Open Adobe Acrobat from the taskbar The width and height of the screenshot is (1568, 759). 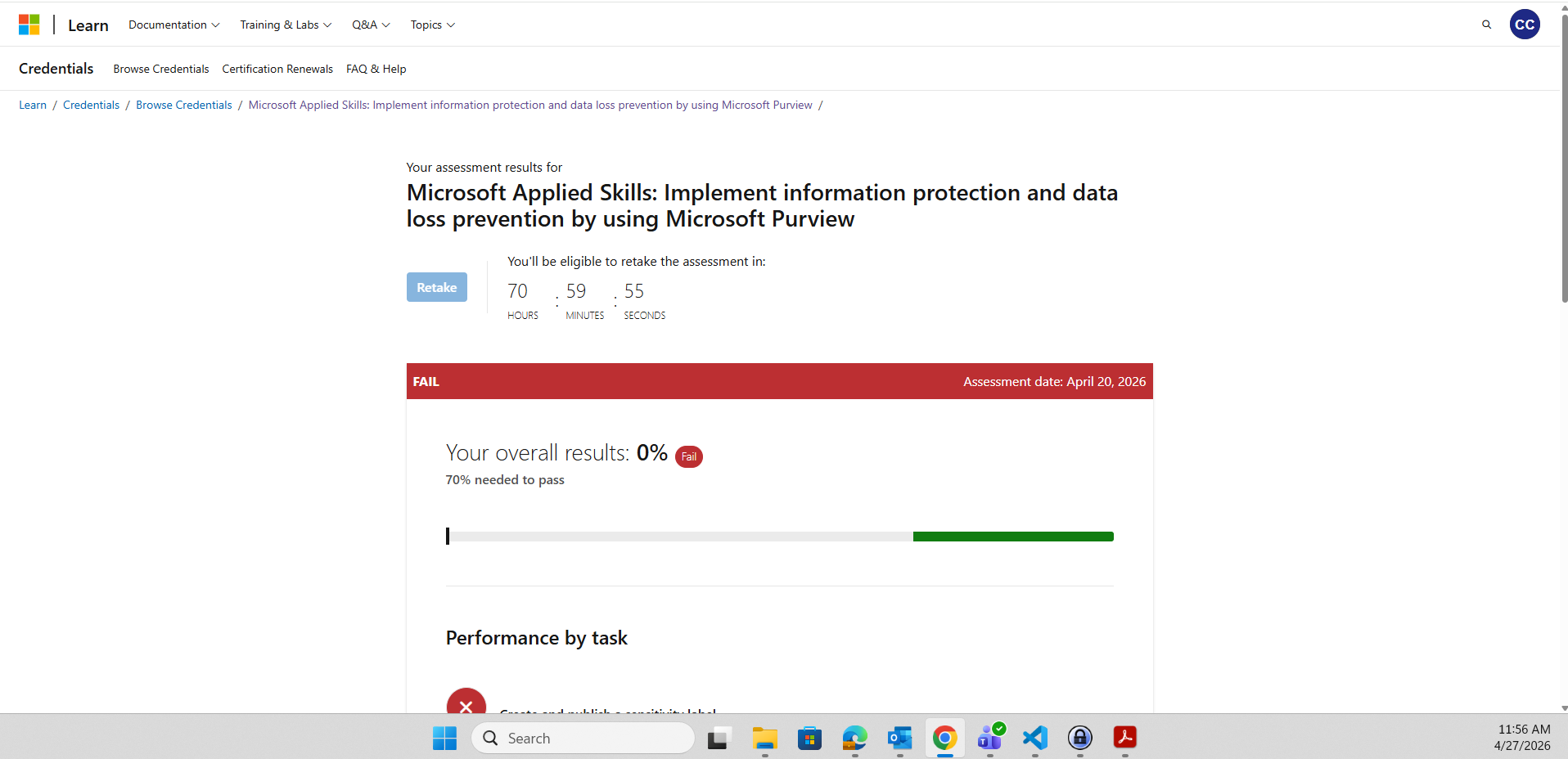1125,739
